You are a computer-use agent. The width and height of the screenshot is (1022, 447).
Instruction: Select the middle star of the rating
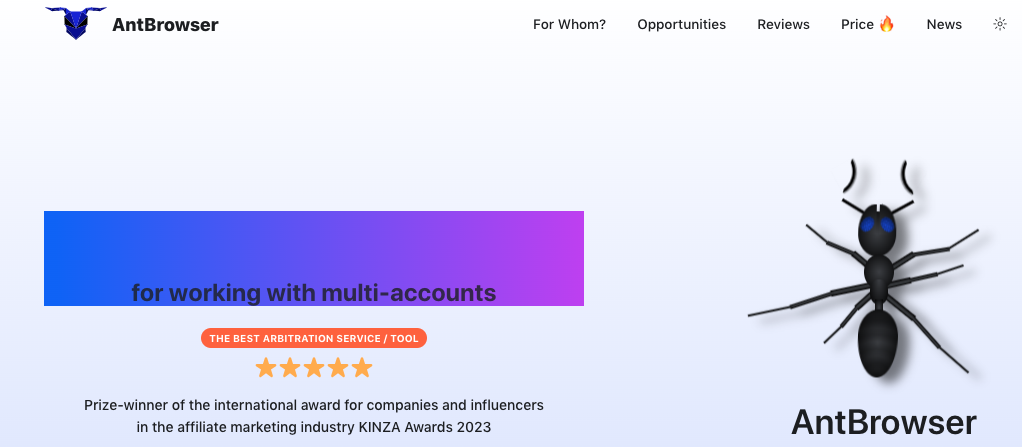point(314,368)
